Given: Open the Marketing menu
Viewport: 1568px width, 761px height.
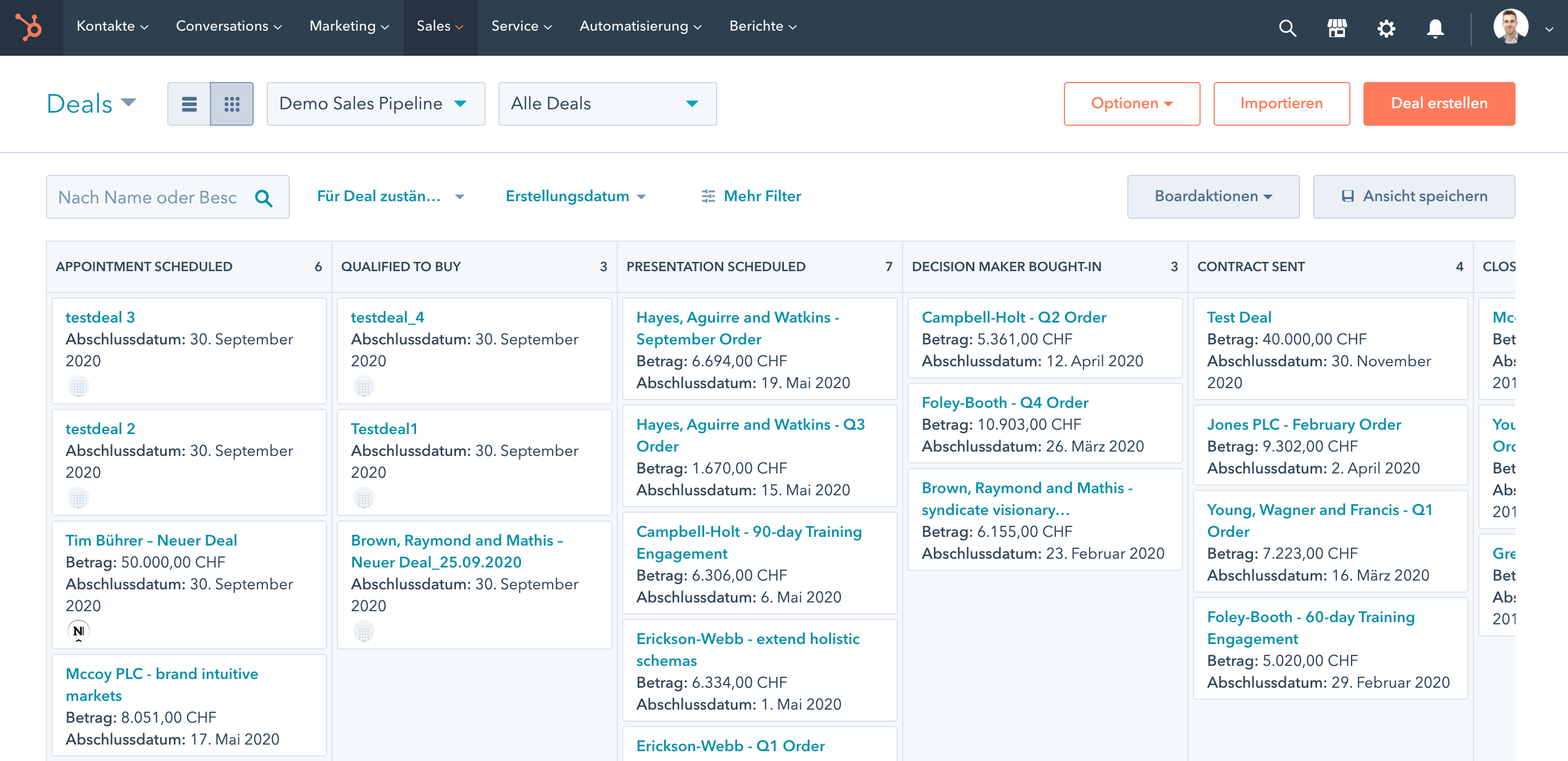Looking at the screenshot, I should (349, 26).
